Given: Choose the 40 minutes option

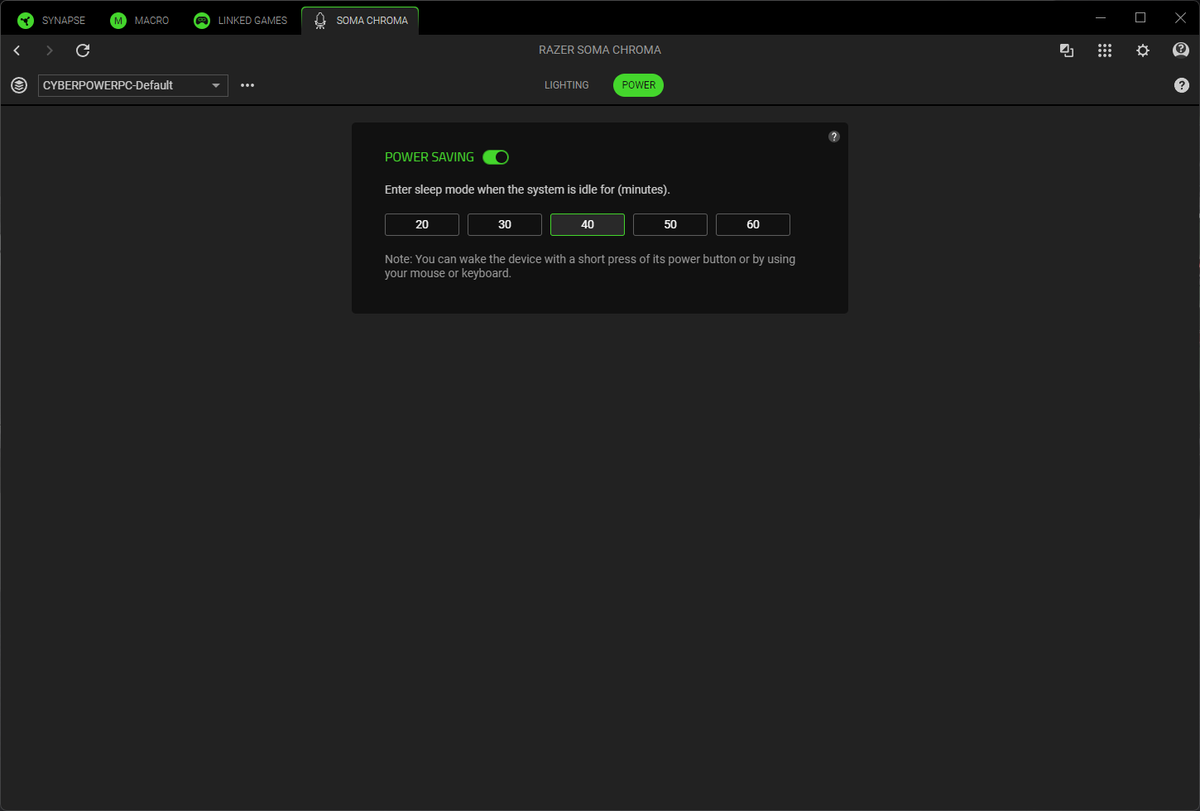Looking at the screenshot, I should [x=588, y=225].
